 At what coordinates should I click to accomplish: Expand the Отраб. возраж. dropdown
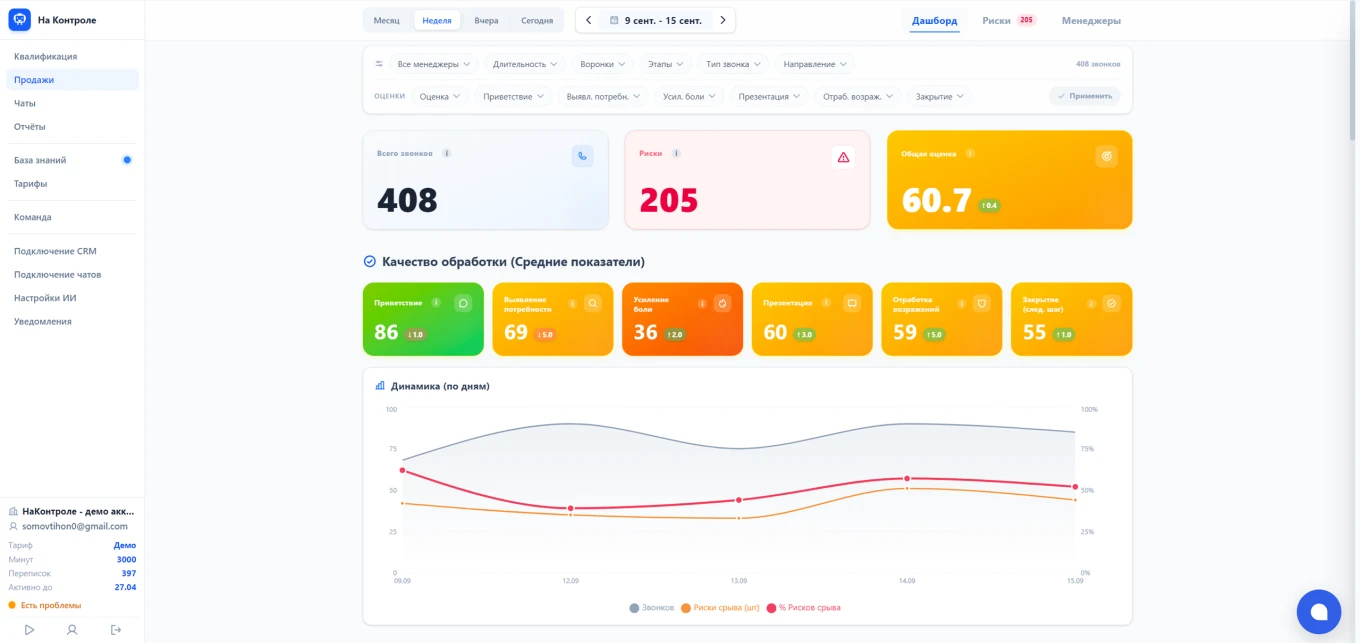[x=858, y=96]
